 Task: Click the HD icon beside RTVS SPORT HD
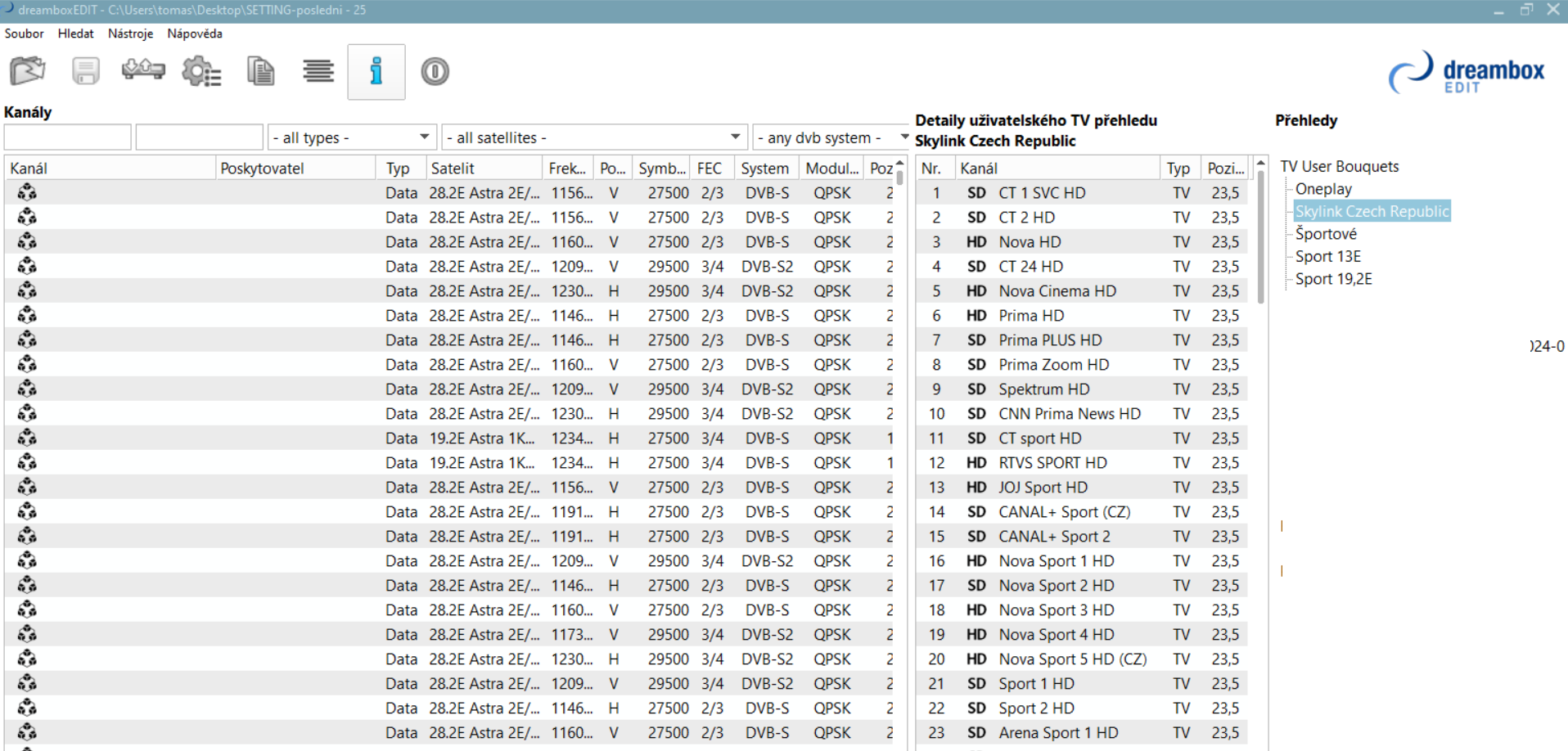976,463
